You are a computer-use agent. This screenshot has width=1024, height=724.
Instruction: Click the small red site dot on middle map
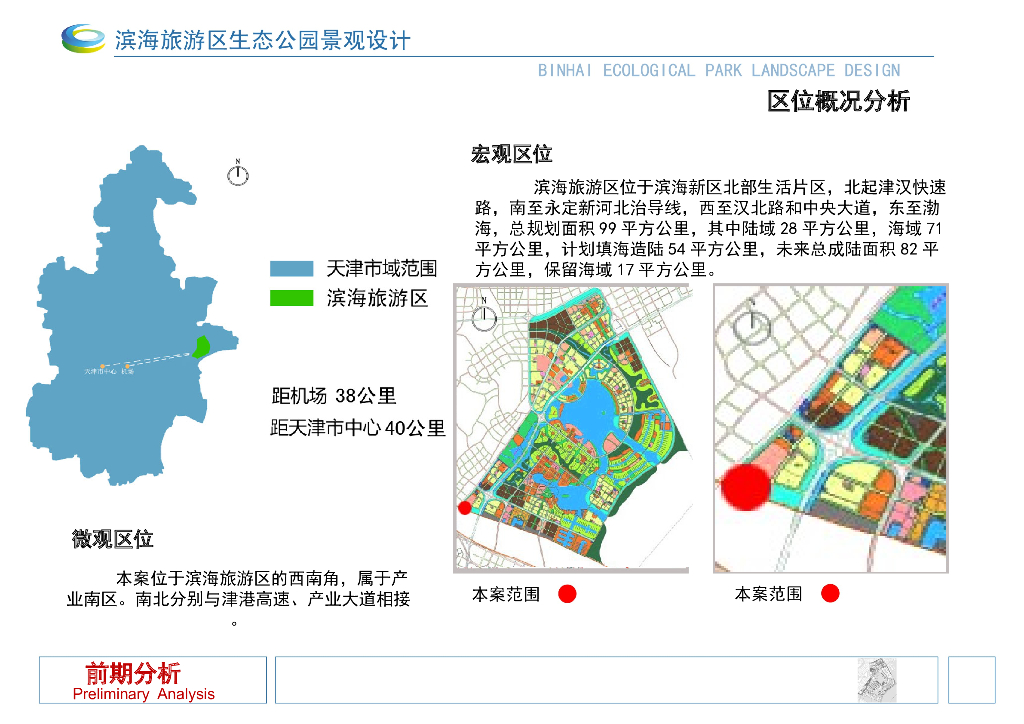[464, 507]
